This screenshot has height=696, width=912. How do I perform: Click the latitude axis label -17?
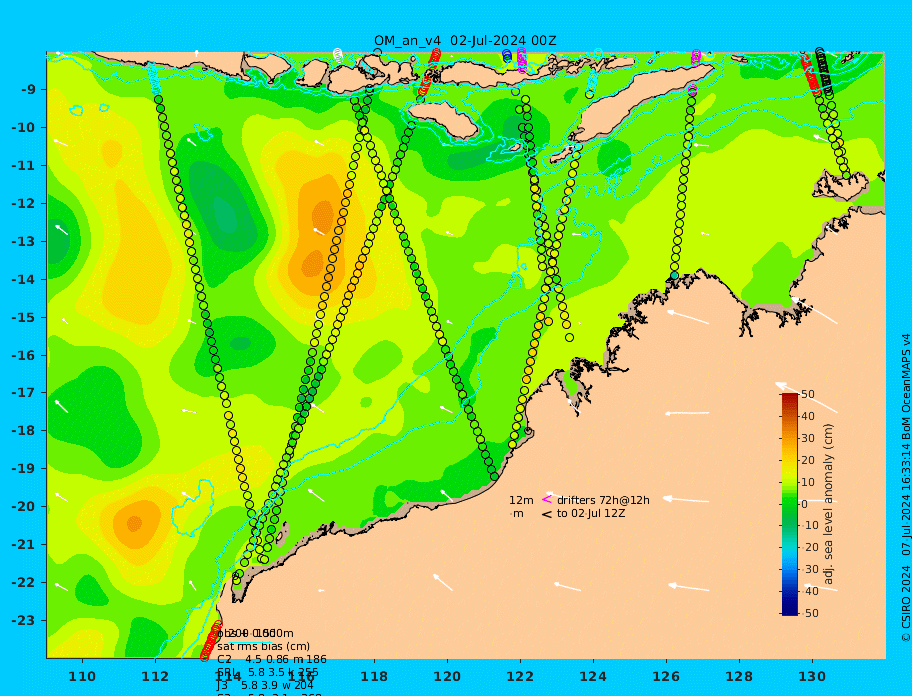(x=24, y=392)
